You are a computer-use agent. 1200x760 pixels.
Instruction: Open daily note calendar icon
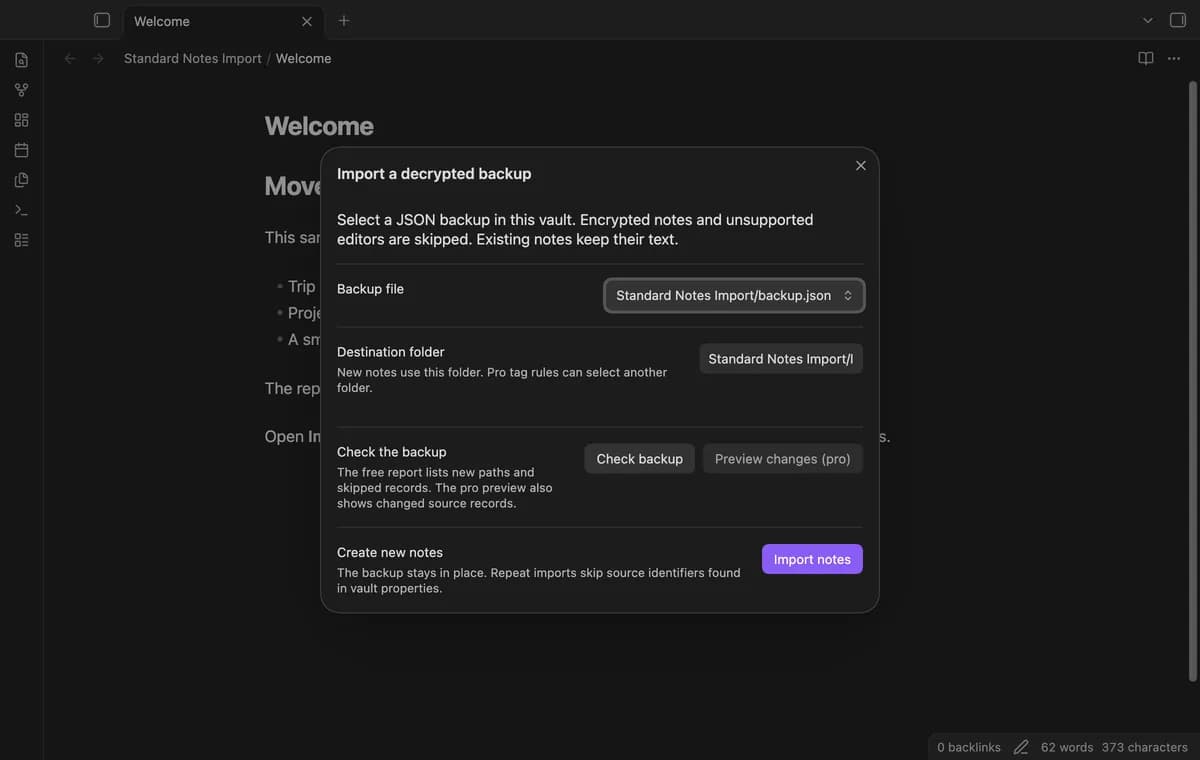point(21,150)
